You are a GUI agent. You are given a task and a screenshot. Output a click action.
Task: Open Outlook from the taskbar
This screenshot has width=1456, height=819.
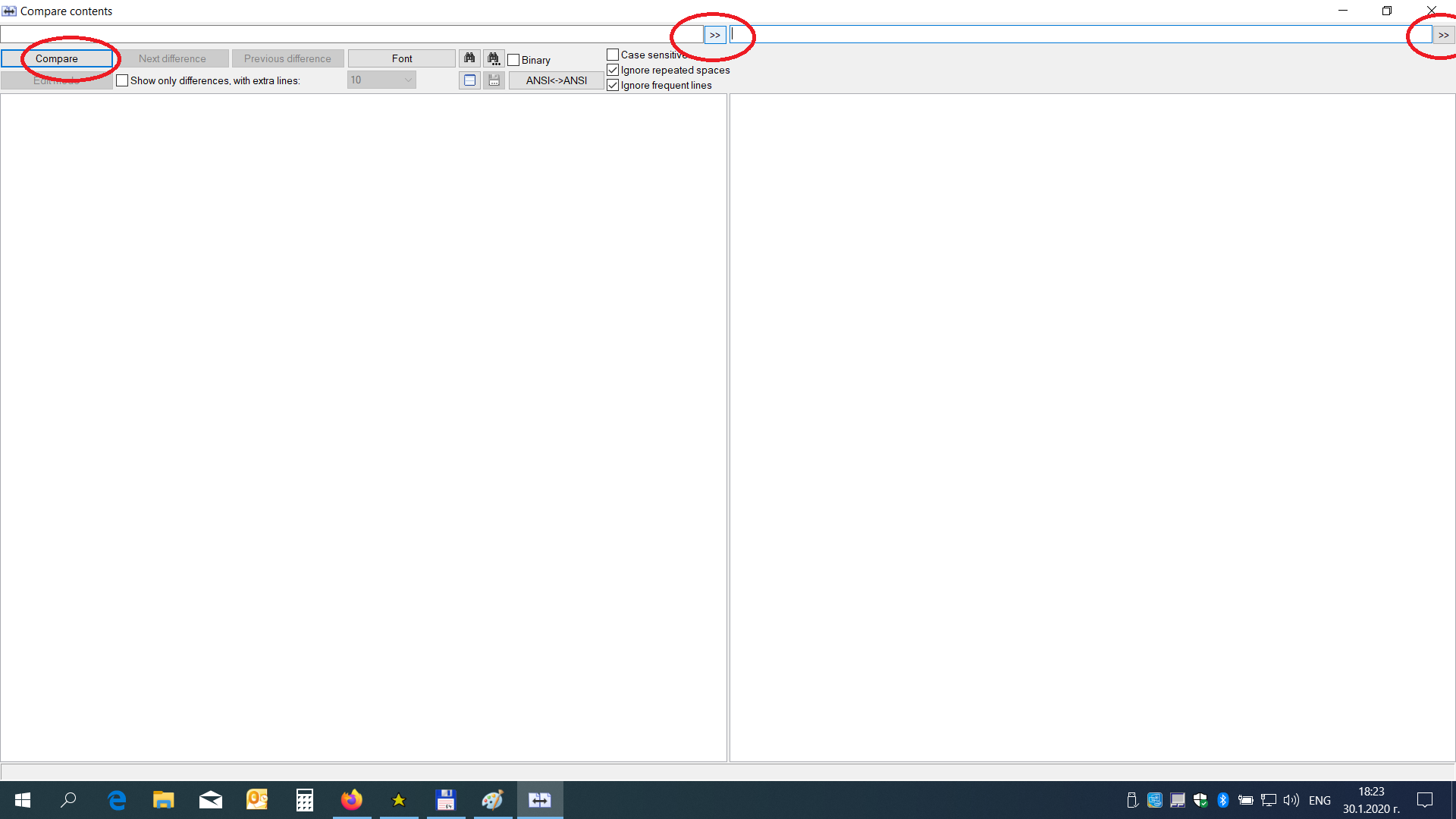(x=257, y=800)
